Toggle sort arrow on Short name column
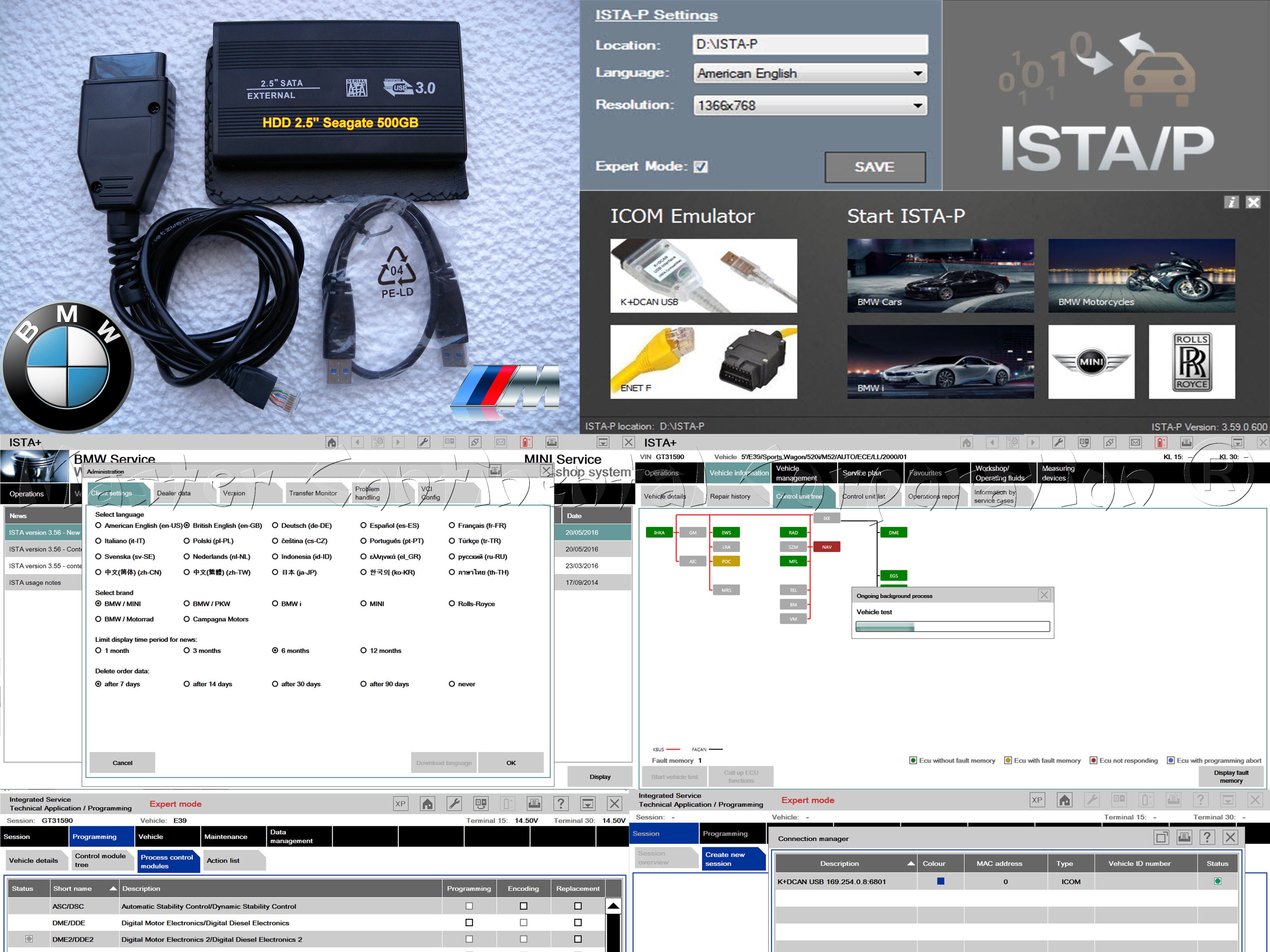 click(113, 888)
